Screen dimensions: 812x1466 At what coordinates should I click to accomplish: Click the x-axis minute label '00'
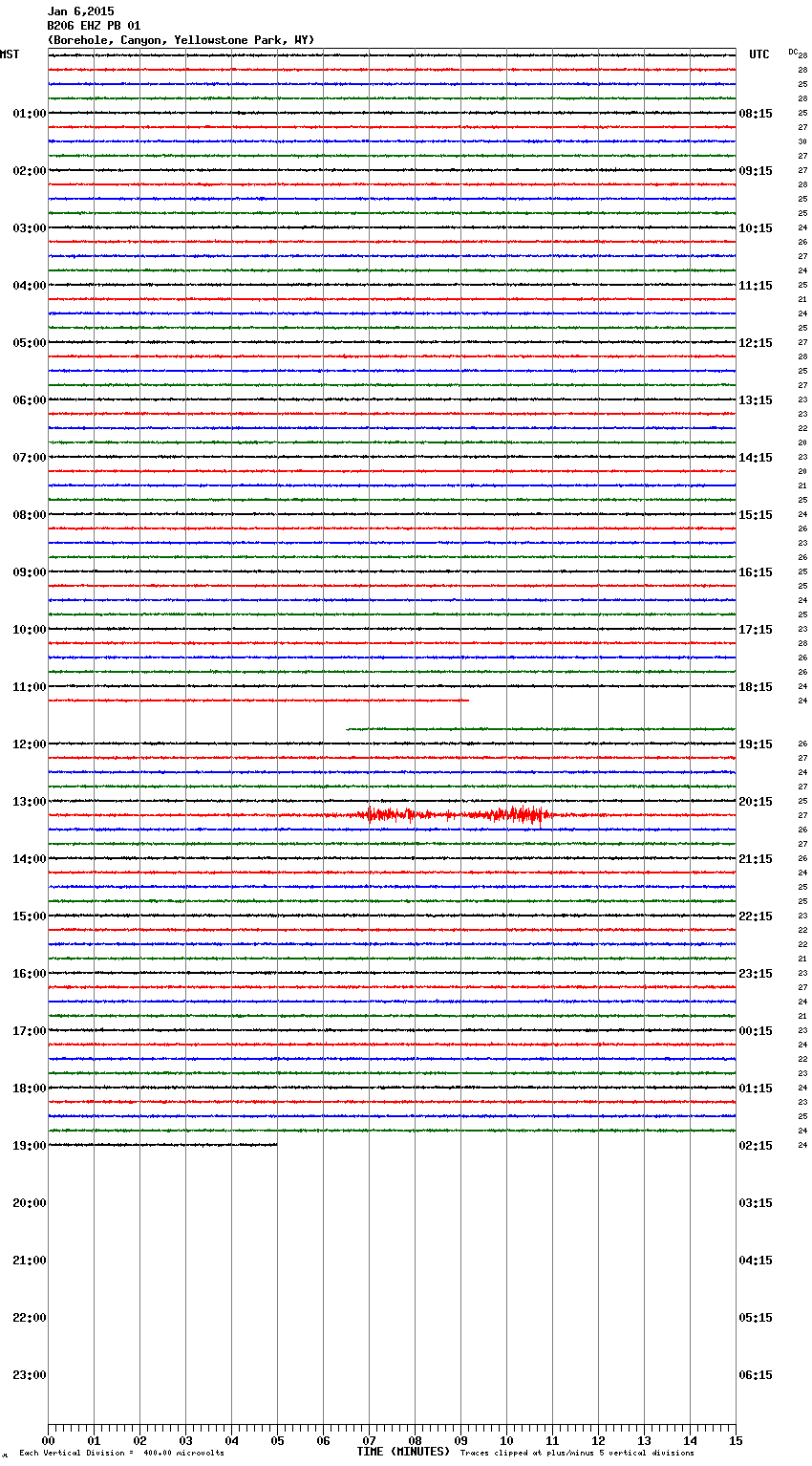coord(48,1441)
